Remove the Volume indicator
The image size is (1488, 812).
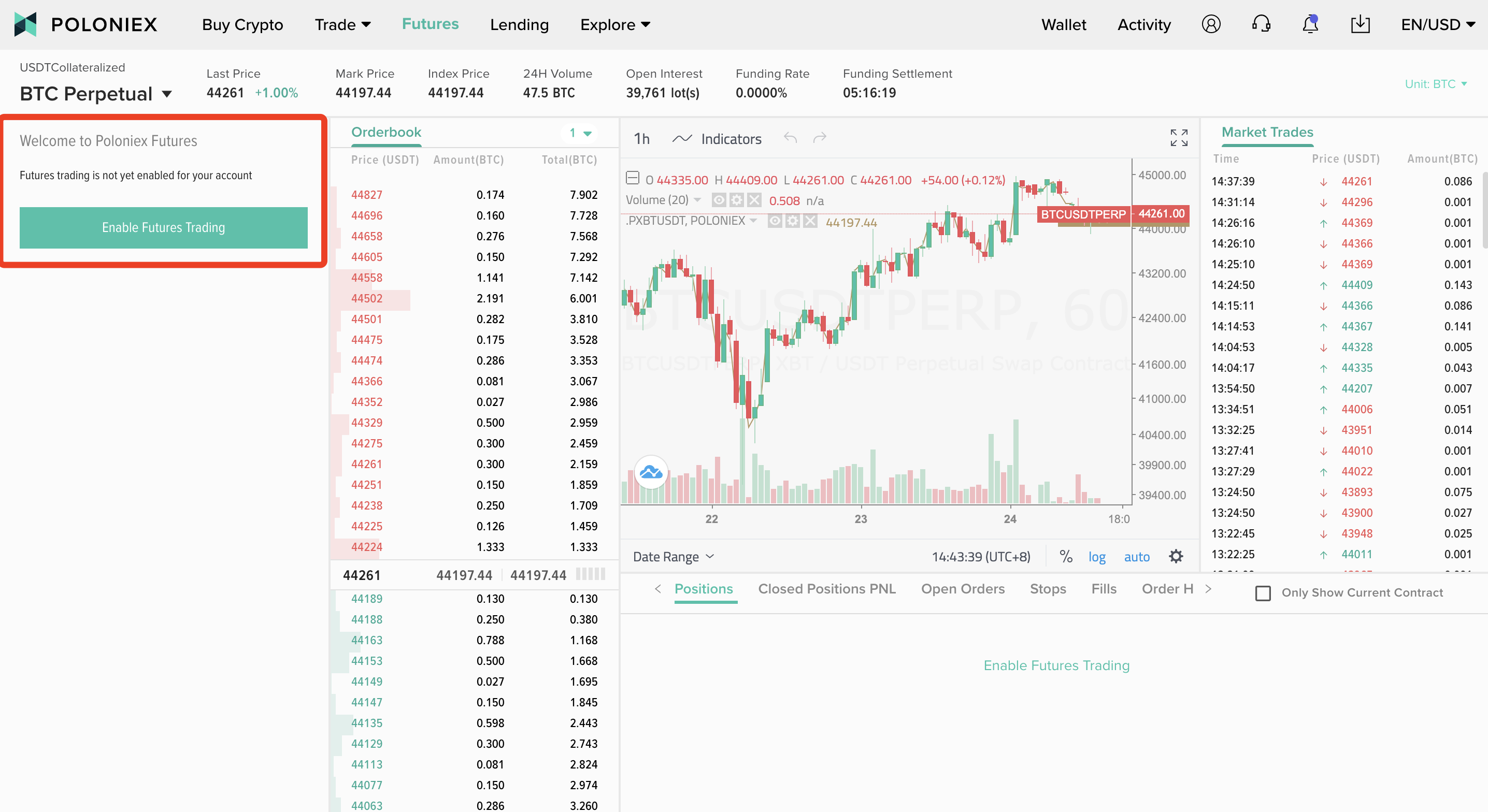click(754, 200)
